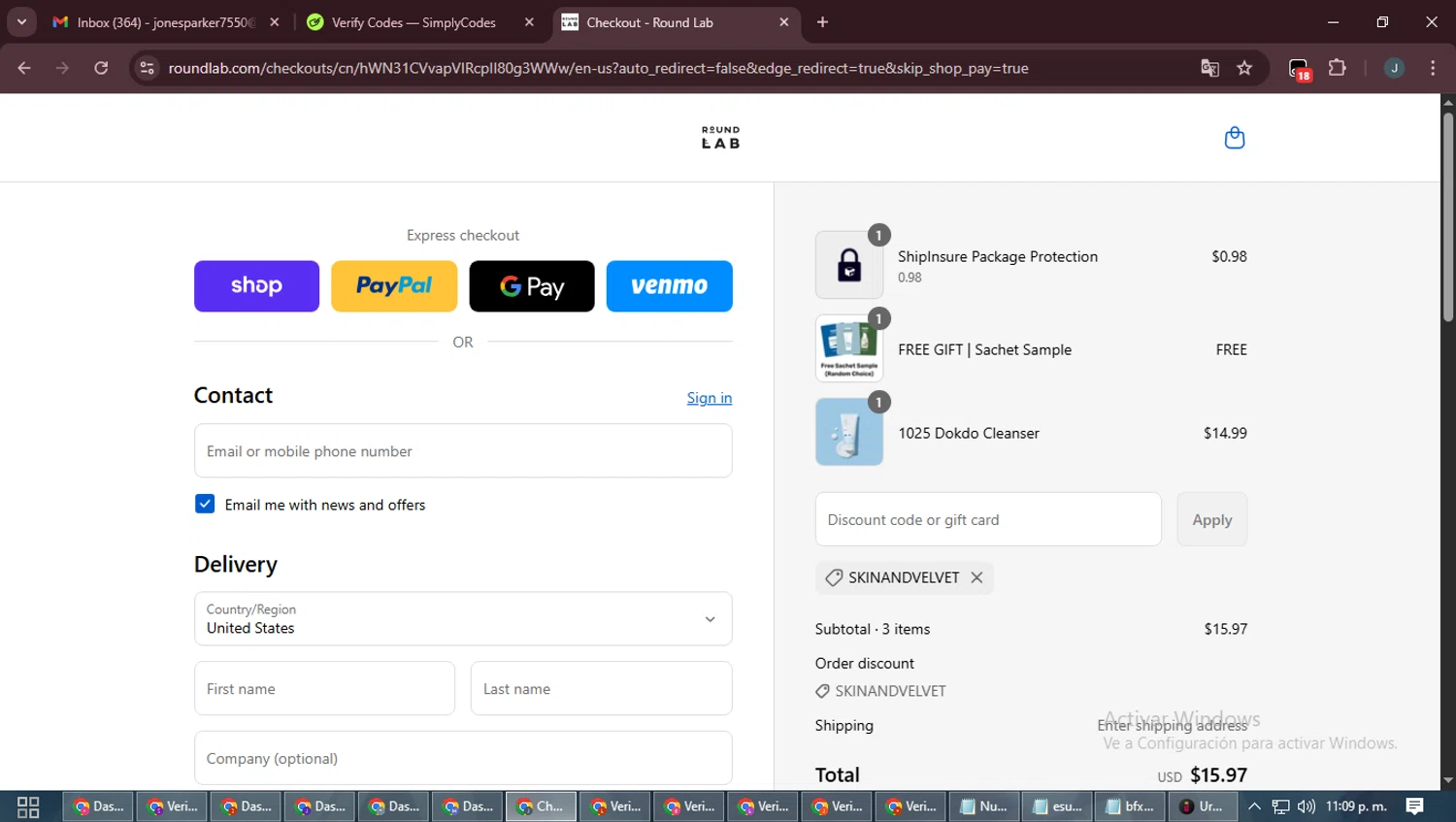Open the 11:09 p. m. clock
The height and width of the screenshot is (822, 1456).
click(x=1357, y=806)
